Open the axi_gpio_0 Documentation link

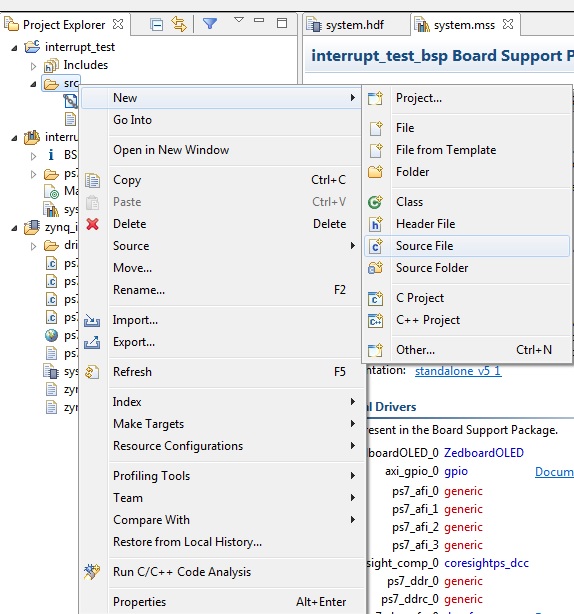(x=554, y=472)
